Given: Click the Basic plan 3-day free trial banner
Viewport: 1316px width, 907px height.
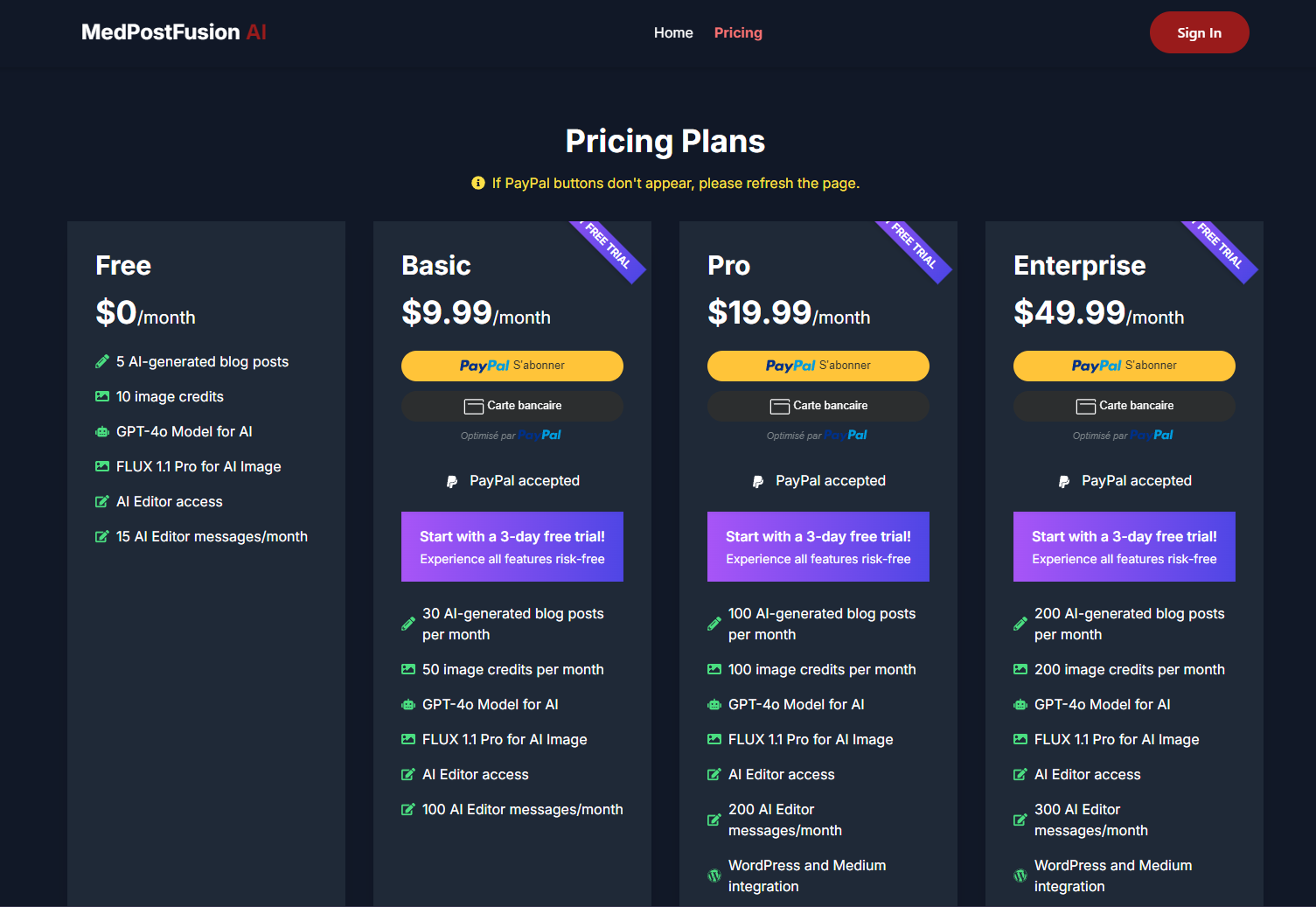Looking at the screenshot, I should [512, 547].
